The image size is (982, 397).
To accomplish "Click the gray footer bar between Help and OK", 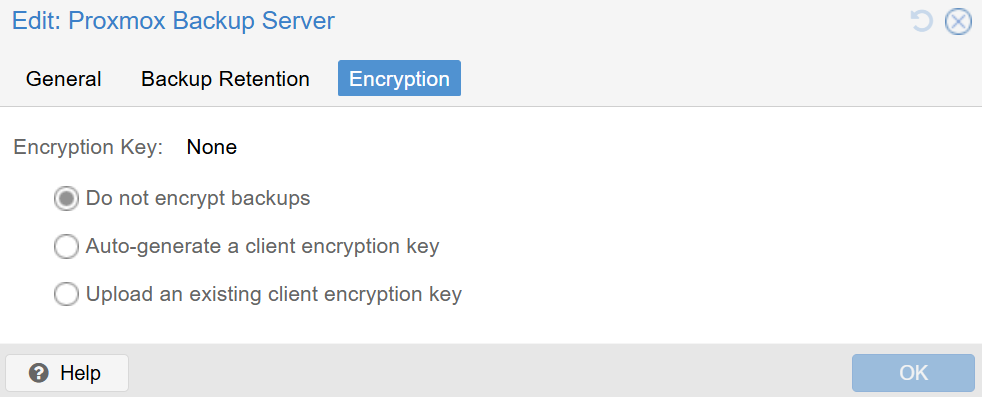I will click(490, 373).
